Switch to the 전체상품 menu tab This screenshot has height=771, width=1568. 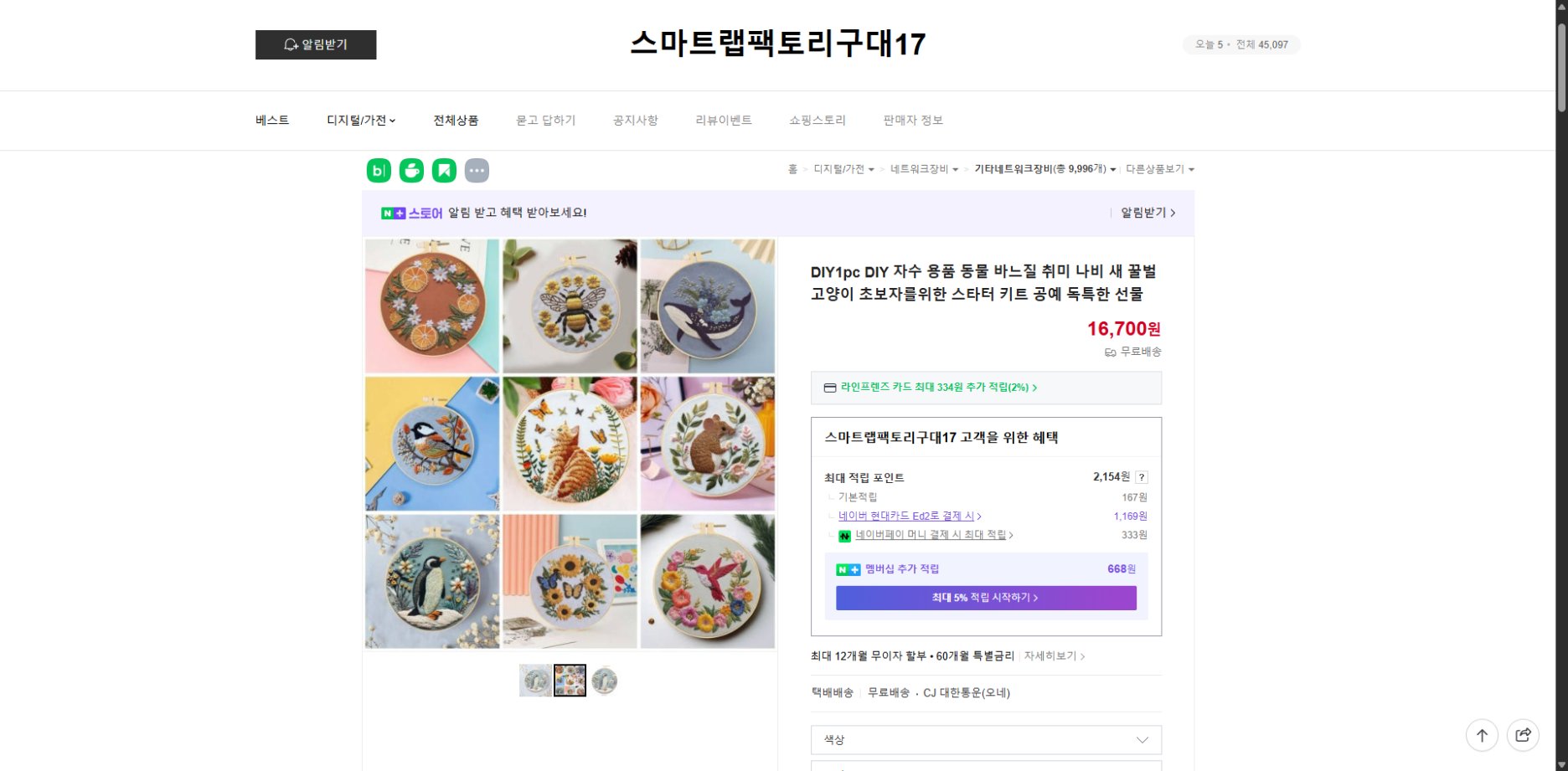coord(455,120)
